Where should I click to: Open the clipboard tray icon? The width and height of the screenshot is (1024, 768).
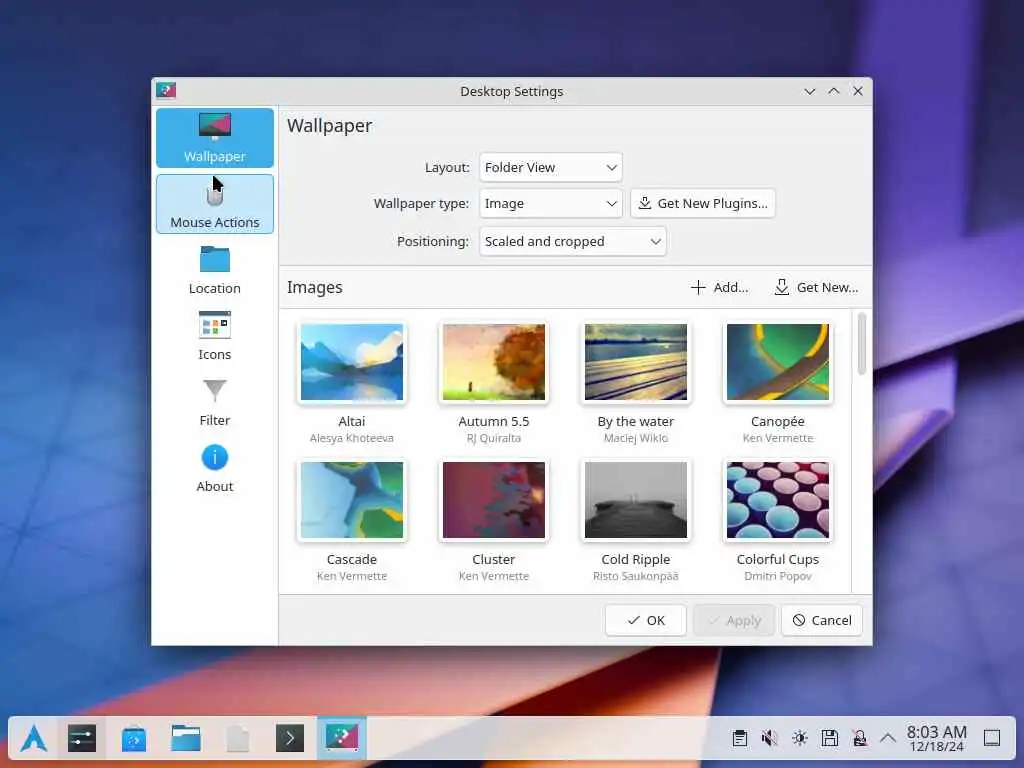739,739
